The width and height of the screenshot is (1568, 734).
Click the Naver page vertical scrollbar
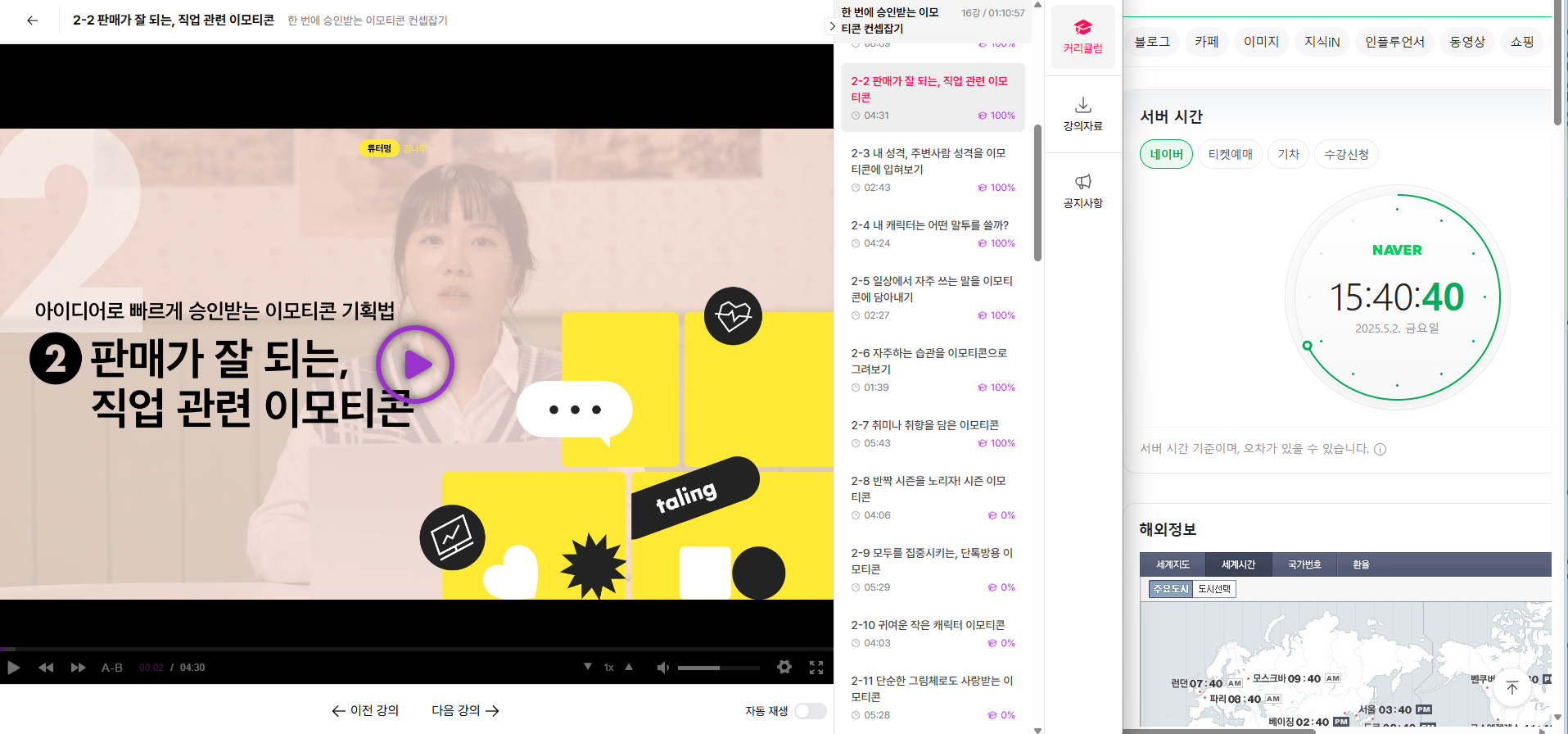point(1557,63)
